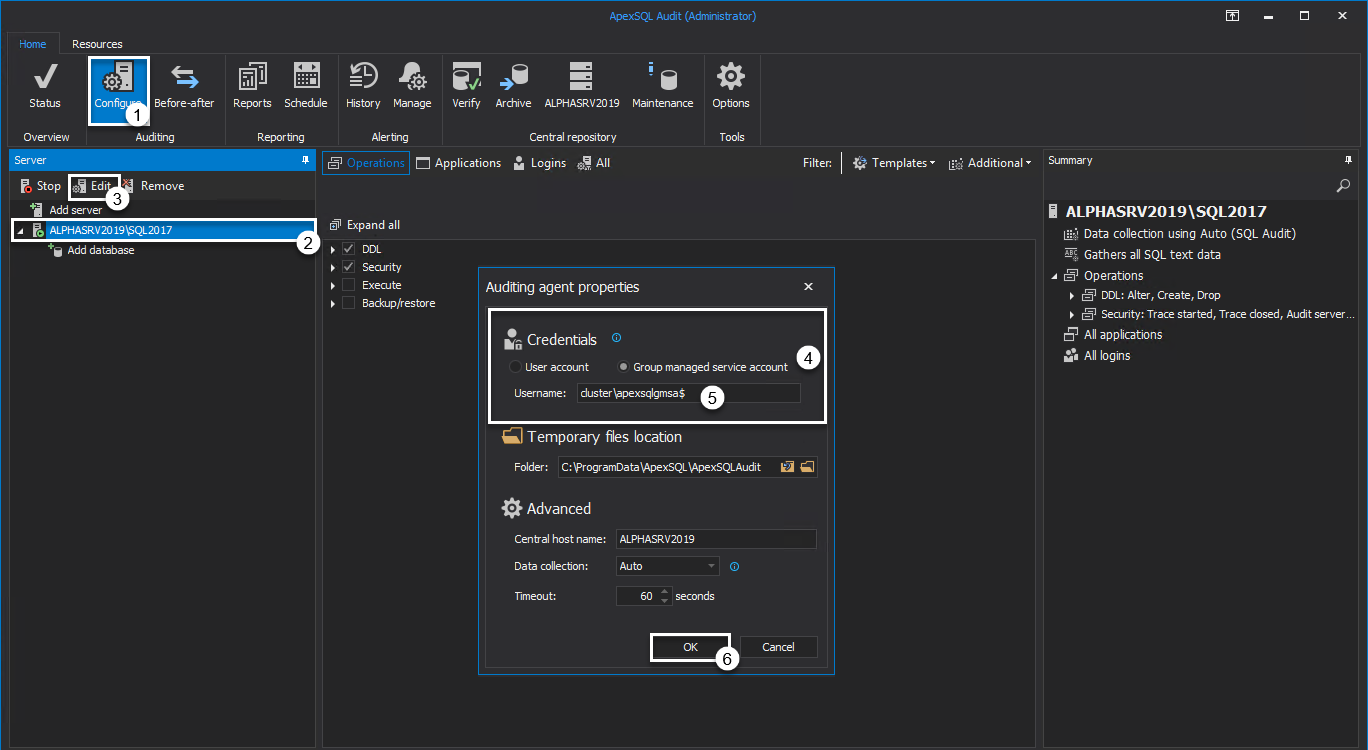Switch to the Applications filter tab
1368x750 pixels.
coord(459,162)
